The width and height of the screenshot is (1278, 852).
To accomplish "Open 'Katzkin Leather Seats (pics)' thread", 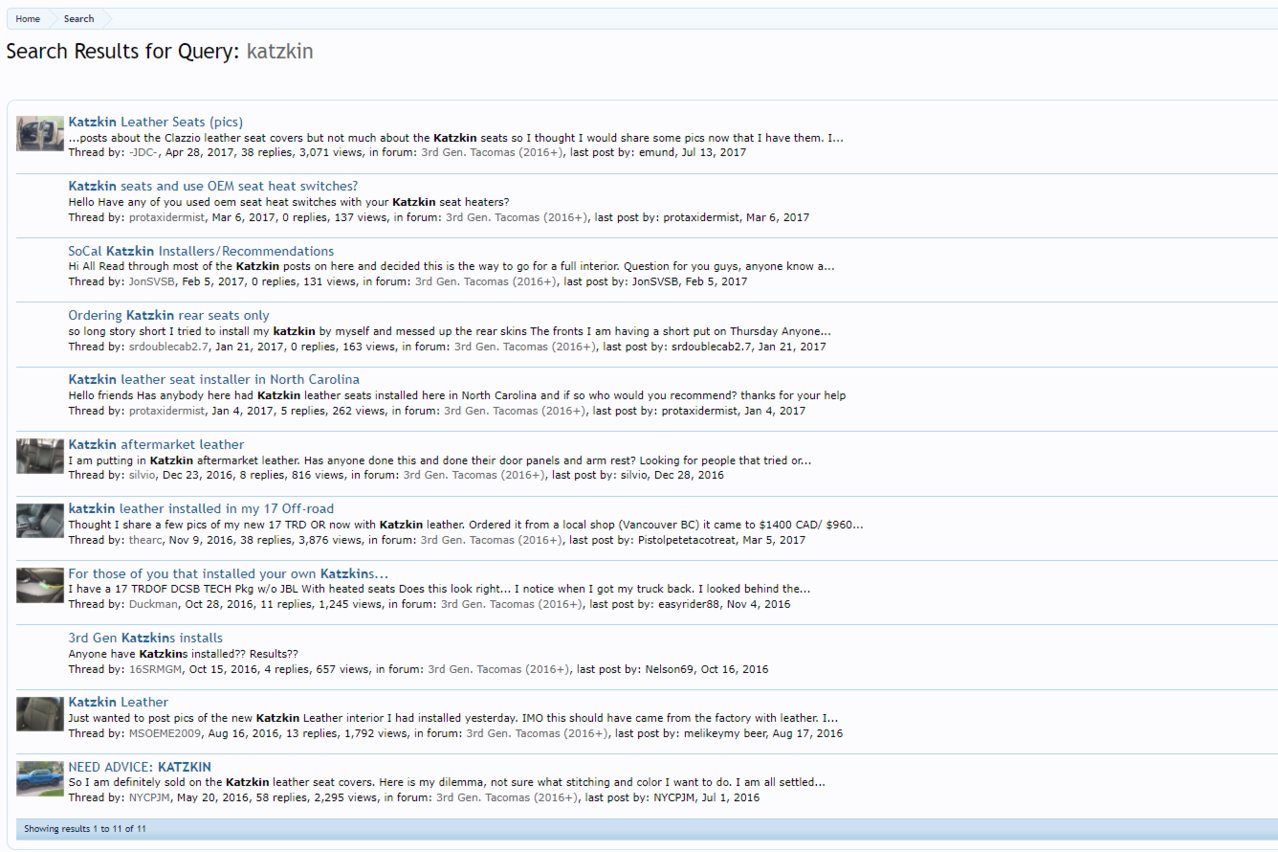I will pyautogui.click(x=156, y=122).
